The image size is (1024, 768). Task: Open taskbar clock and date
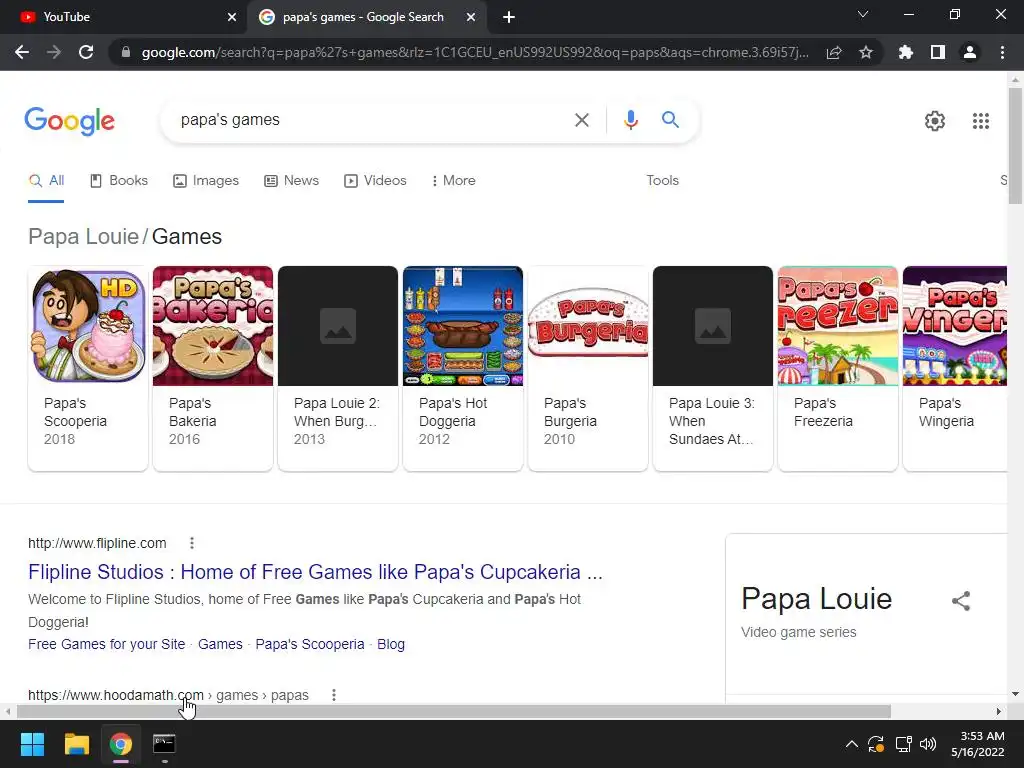978,744
